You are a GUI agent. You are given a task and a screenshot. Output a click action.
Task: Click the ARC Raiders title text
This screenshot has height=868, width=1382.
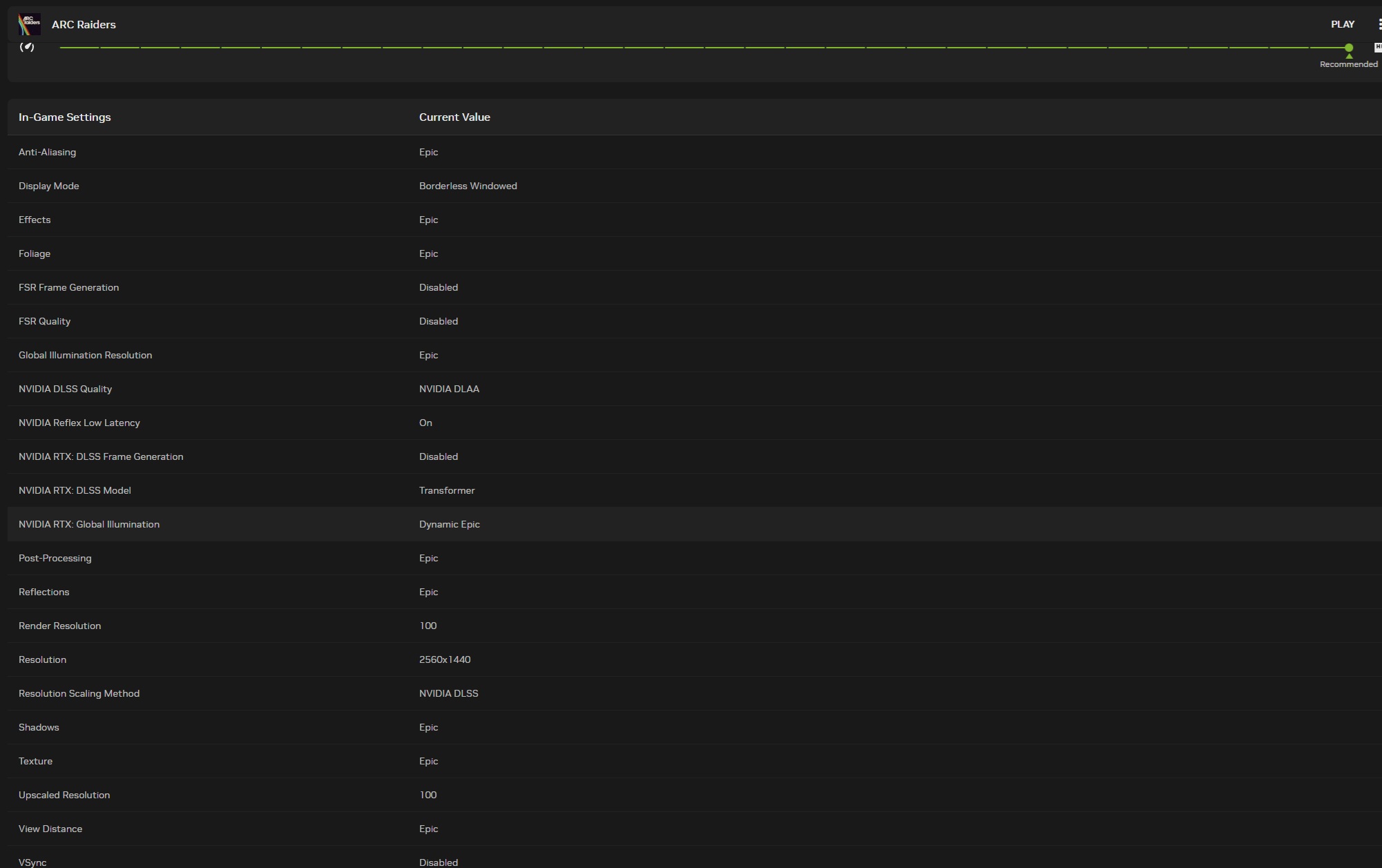[84, 24]
